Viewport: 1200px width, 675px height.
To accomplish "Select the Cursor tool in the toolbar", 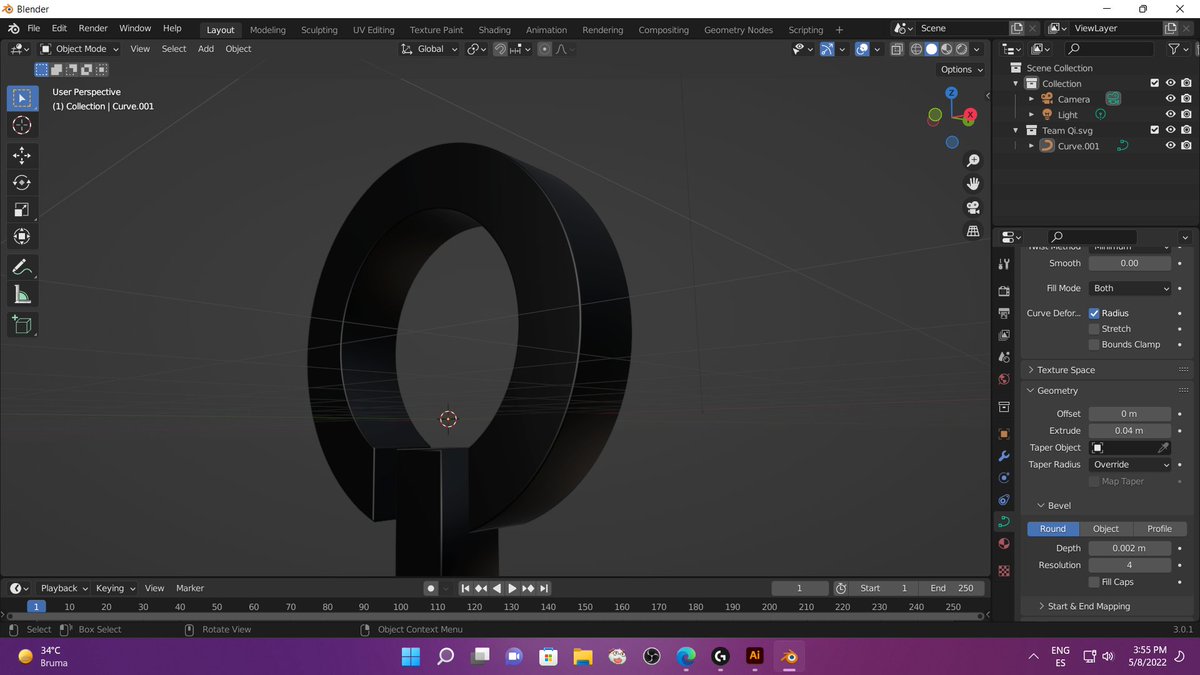I will click(x=22, y=125).
